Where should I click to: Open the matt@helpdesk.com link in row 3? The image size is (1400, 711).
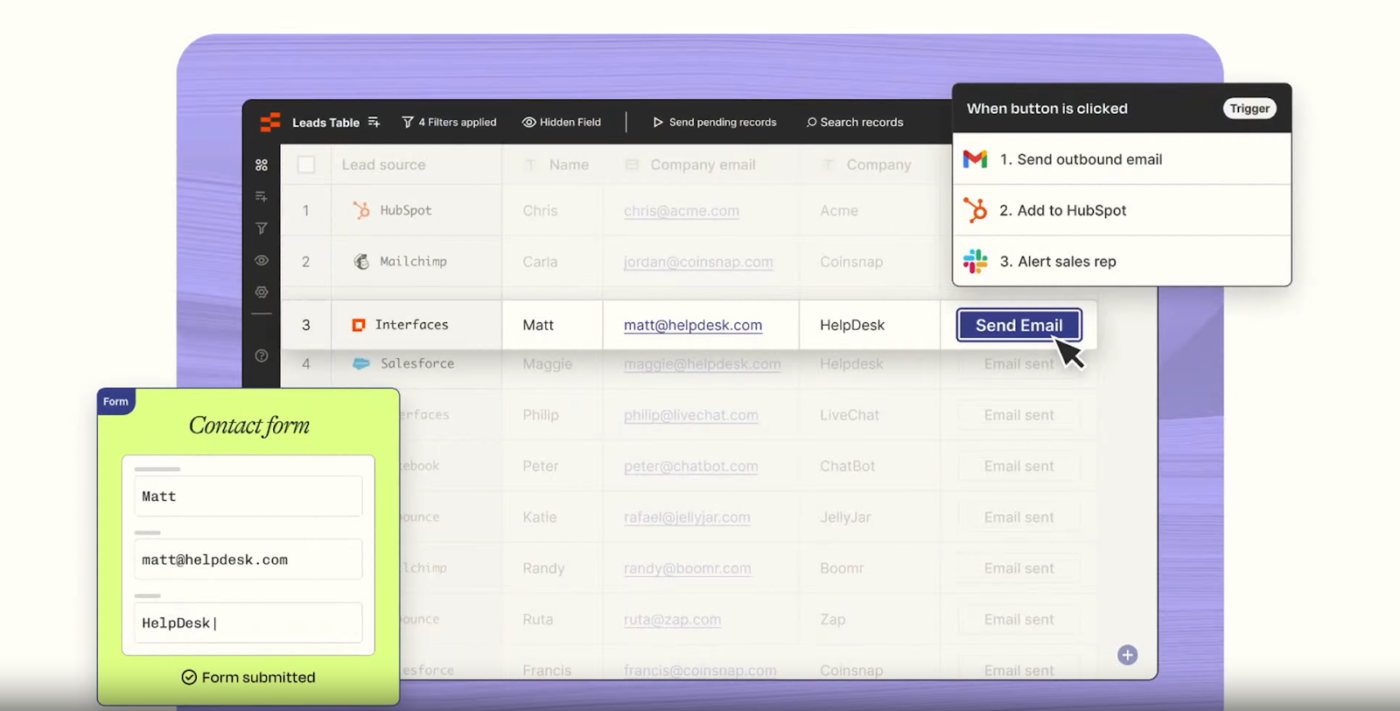693,325
